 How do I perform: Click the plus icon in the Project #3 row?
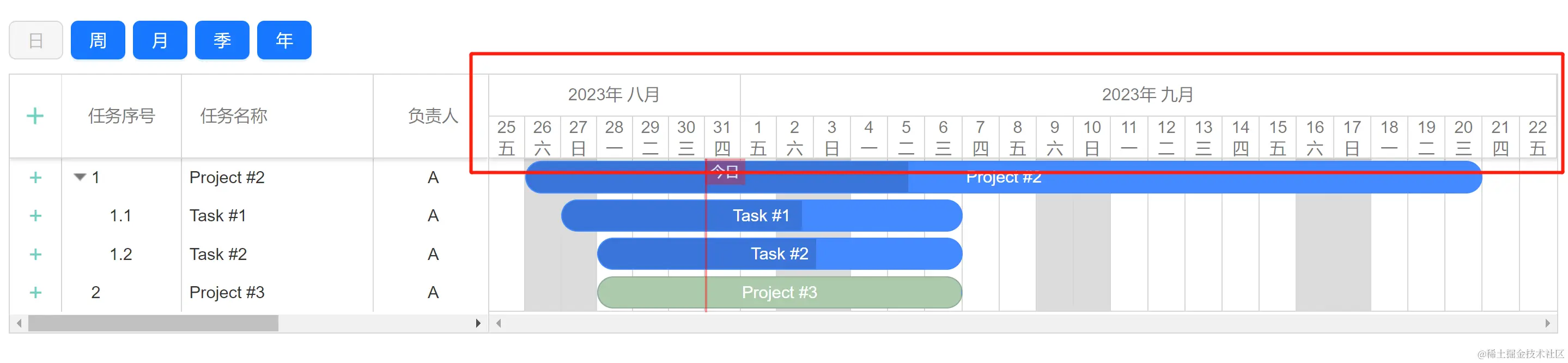[35, 292]
